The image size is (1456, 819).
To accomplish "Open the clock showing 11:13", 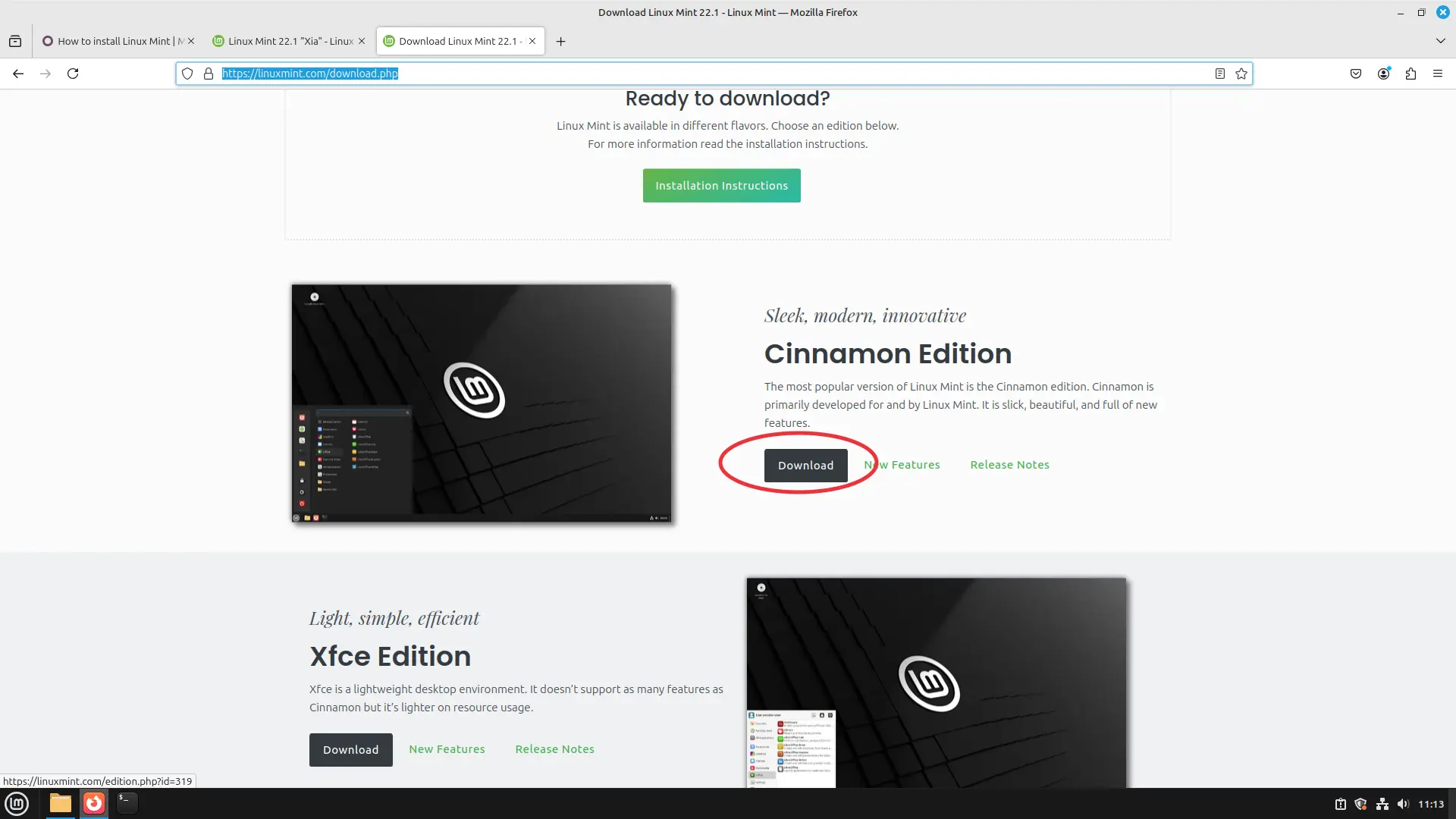I will [1431, 805].
